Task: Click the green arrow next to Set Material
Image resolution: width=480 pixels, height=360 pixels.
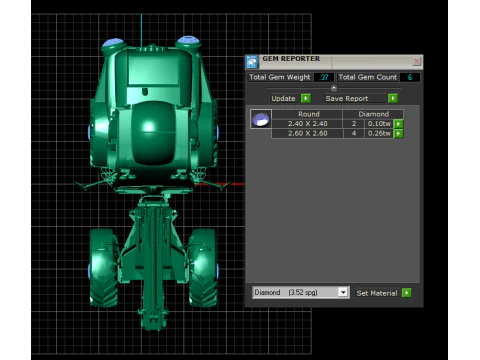Action: 407,293
